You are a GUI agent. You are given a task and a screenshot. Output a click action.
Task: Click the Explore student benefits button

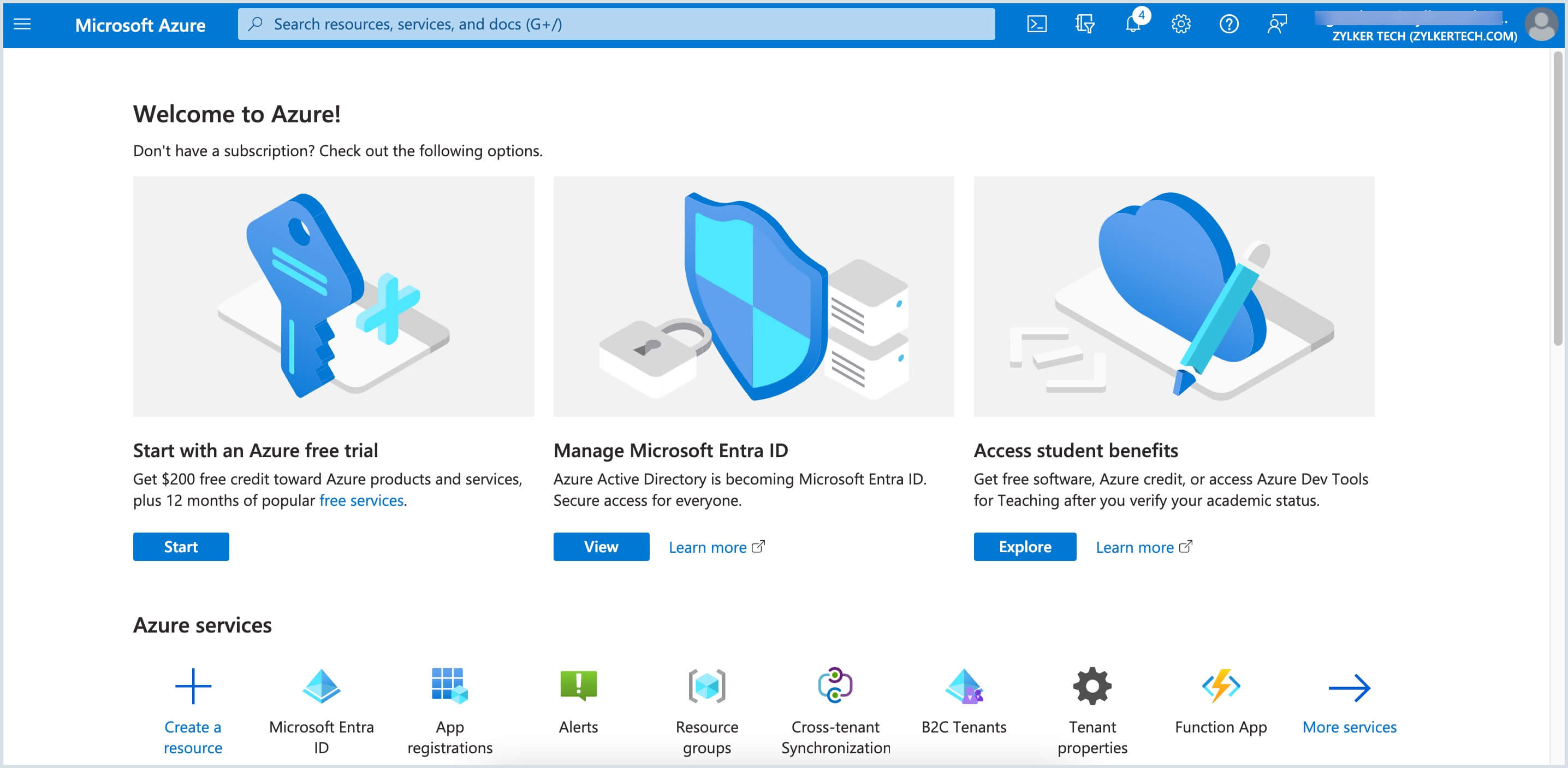click(1024, 547)
